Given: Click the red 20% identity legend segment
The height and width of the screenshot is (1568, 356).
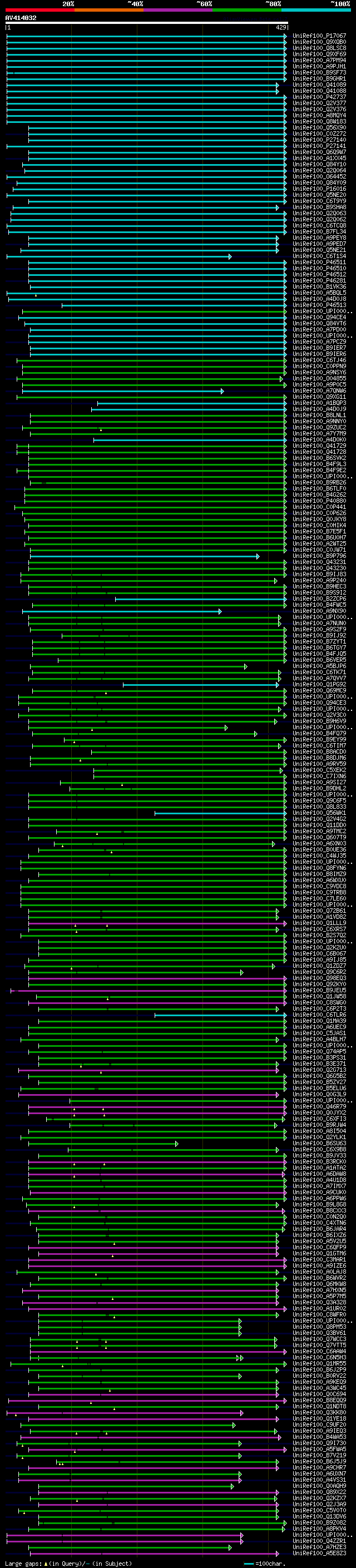Looking at the screenshot, I should coord(39,10).
